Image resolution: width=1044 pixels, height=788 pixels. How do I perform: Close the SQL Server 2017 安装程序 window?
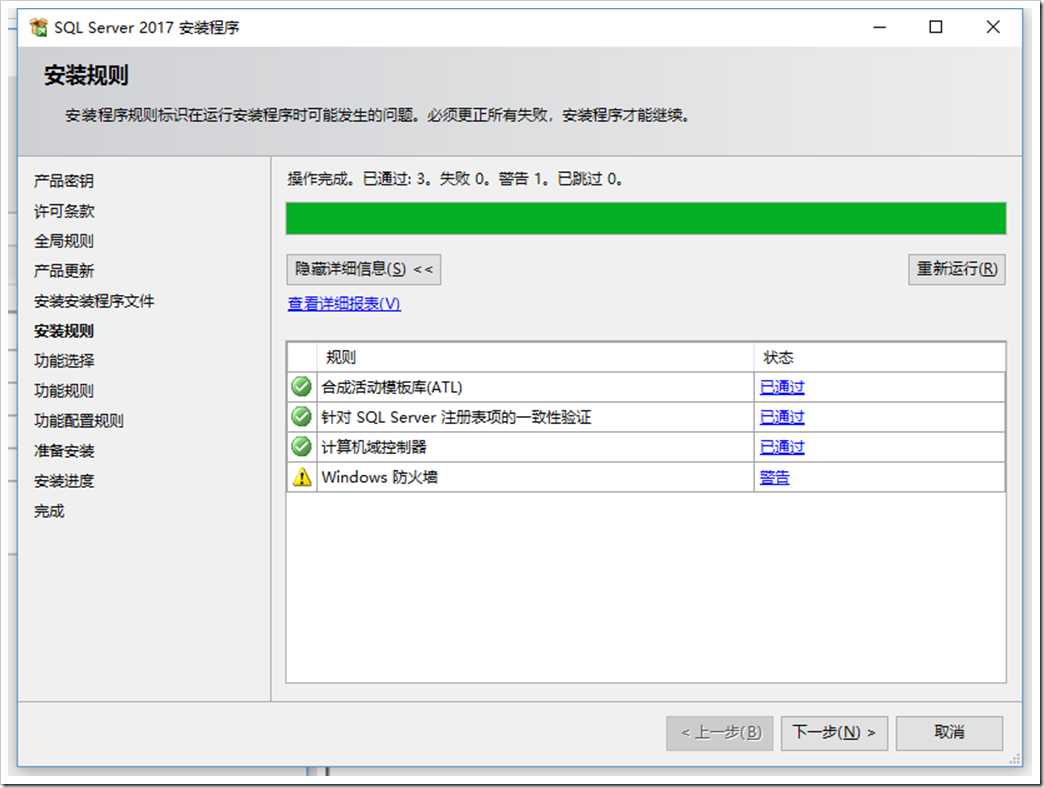pos(993,27)
